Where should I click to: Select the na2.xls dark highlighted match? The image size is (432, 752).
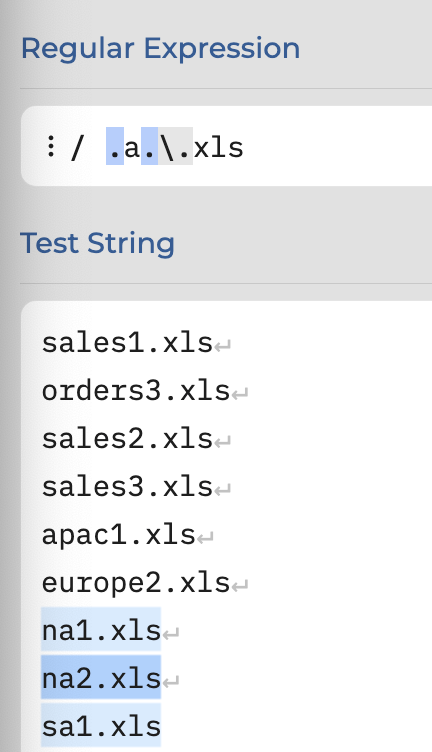(x=101, y=677)
